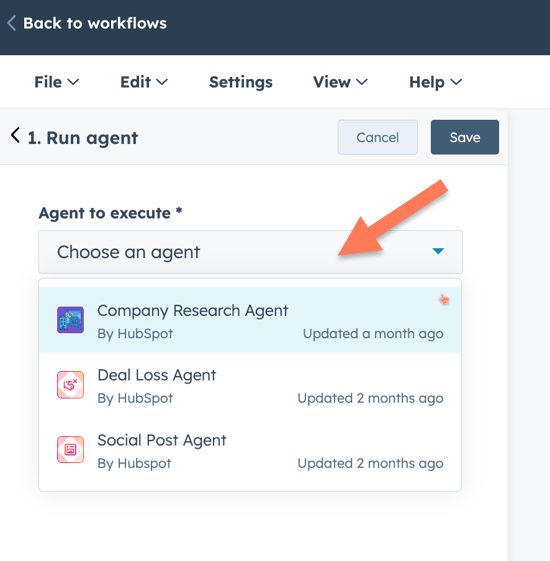Click back arrow beside 1. Run agent
This screenshot has width=550, height=561.
[x=15, y=136]
